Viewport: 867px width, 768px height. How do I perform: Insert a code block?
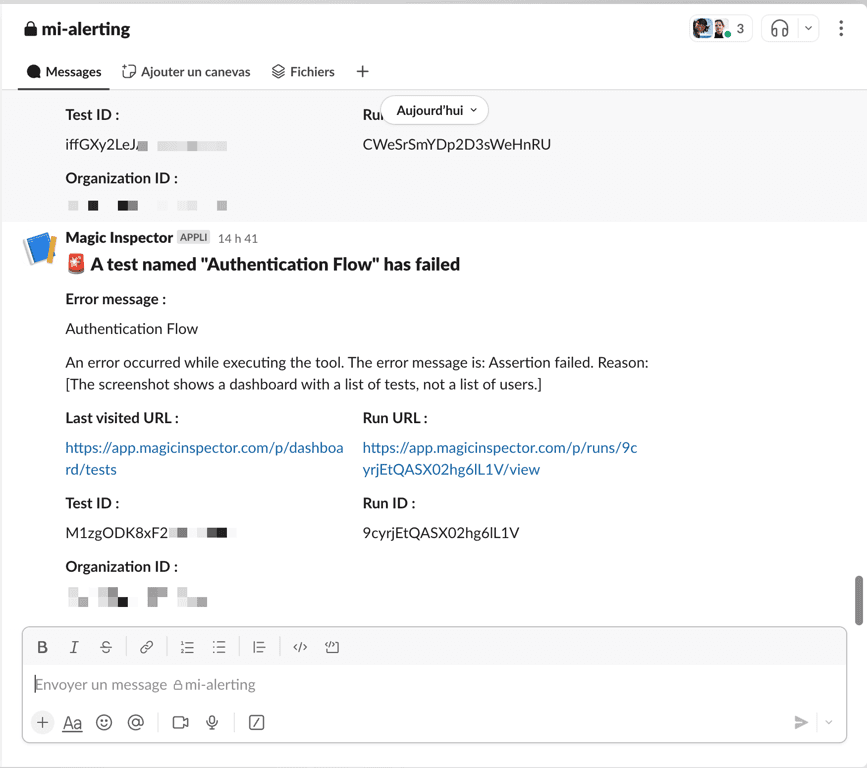tap(332, 647)
